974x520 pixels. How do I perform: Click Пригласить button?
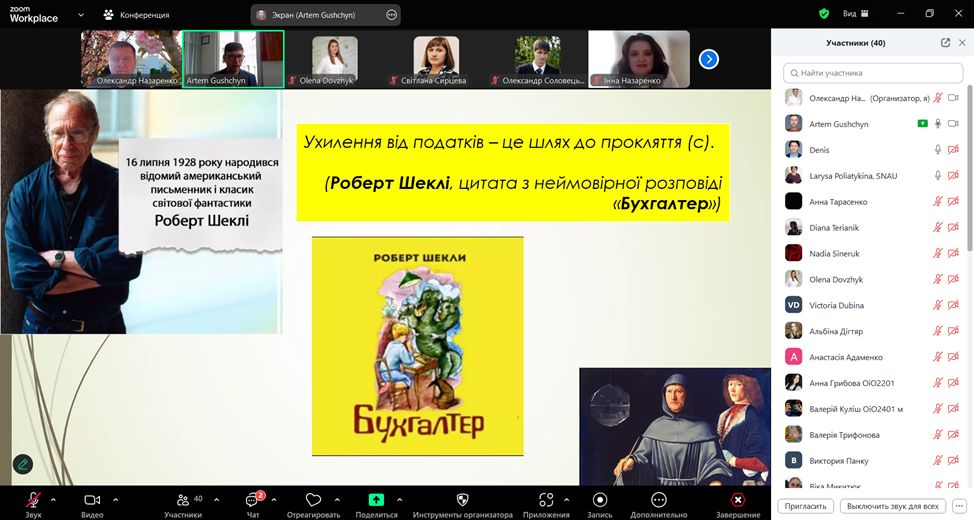tap(805, 506)
